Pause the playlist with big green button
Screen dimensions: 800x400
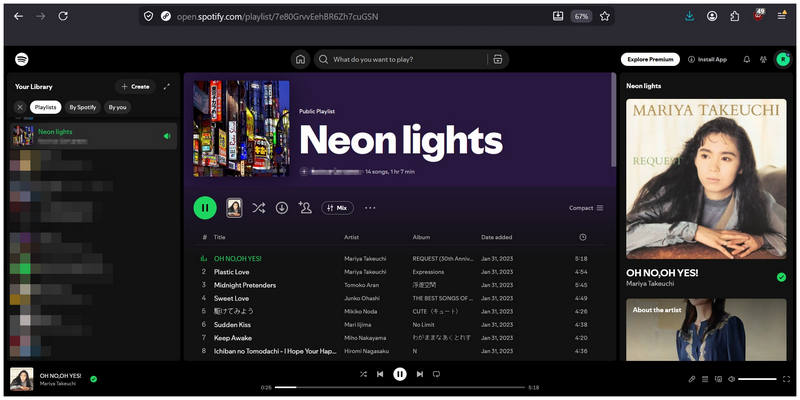click(205, 208)
